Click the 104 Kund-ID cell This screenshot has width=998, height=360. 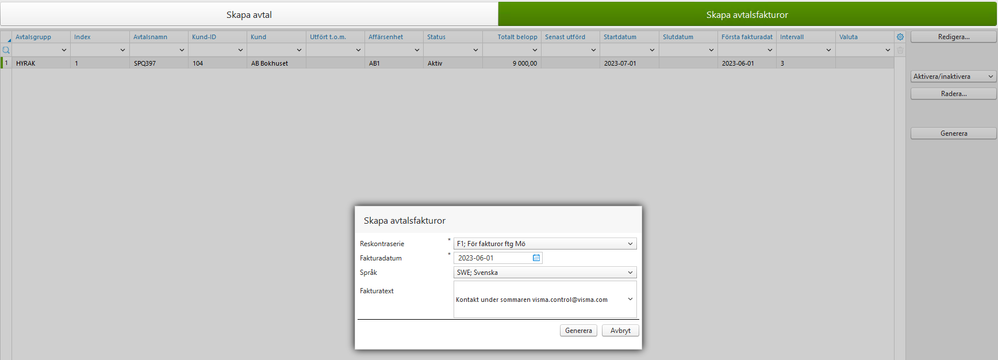[x=217, y=64]
